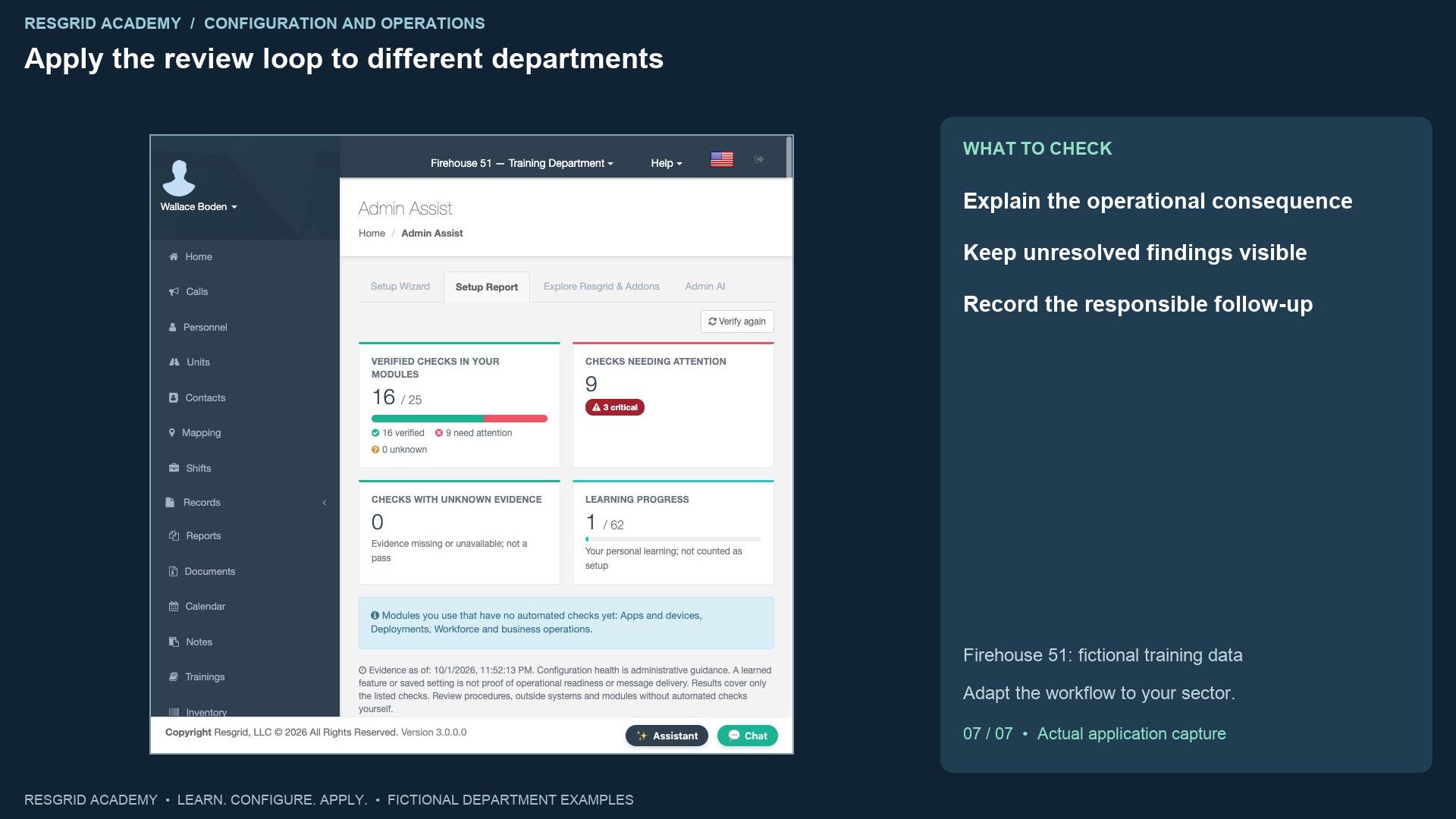Open the Explore Resgrid & Addons tab
The height and width of the screenshot is (819, 1456).
601,287
